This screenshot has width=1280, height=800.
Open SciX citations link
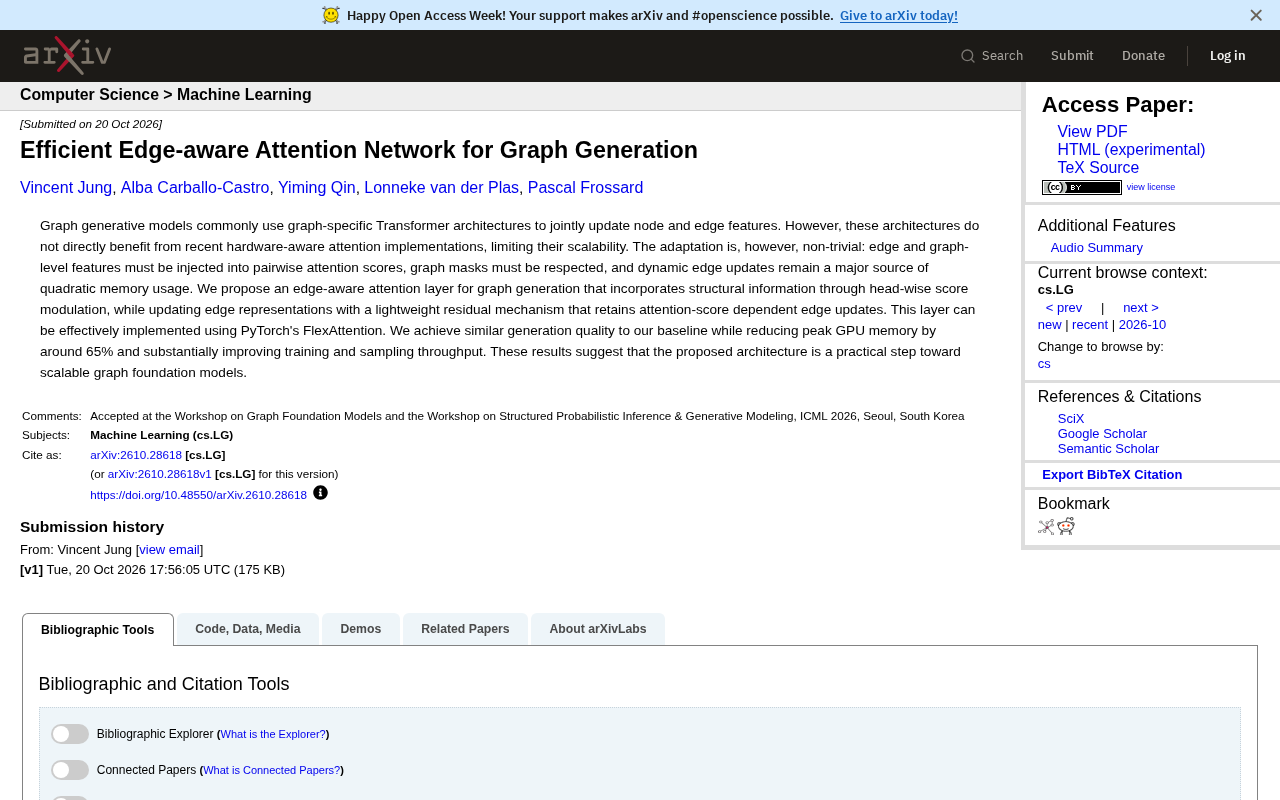coord(1071,419)
